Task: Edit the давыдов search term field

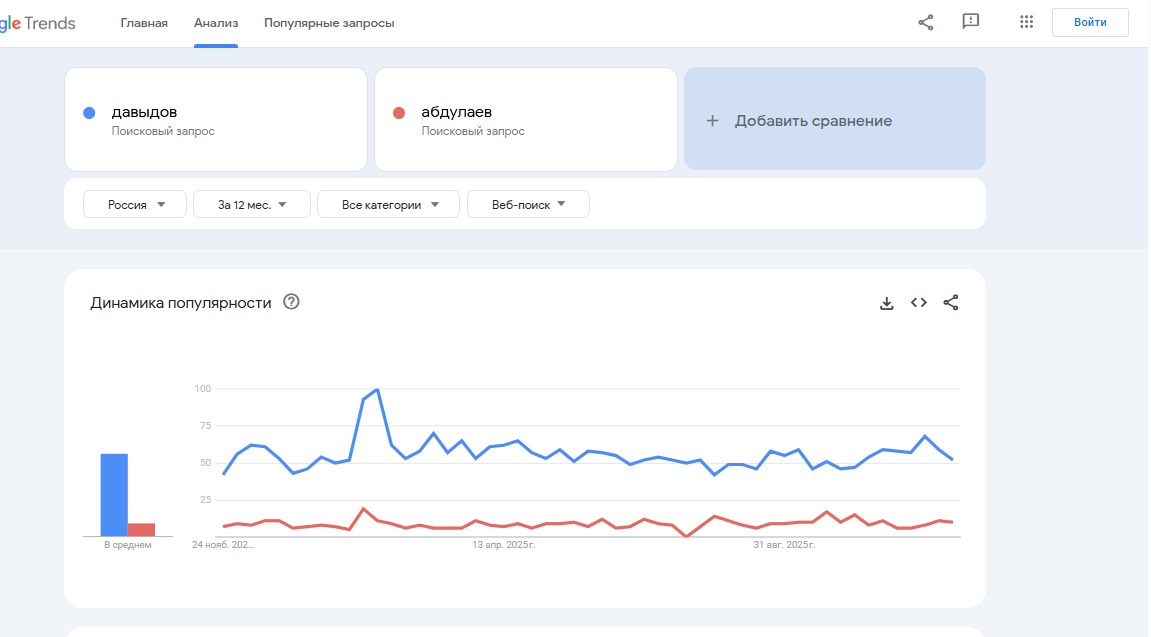Action: (145, 112)
